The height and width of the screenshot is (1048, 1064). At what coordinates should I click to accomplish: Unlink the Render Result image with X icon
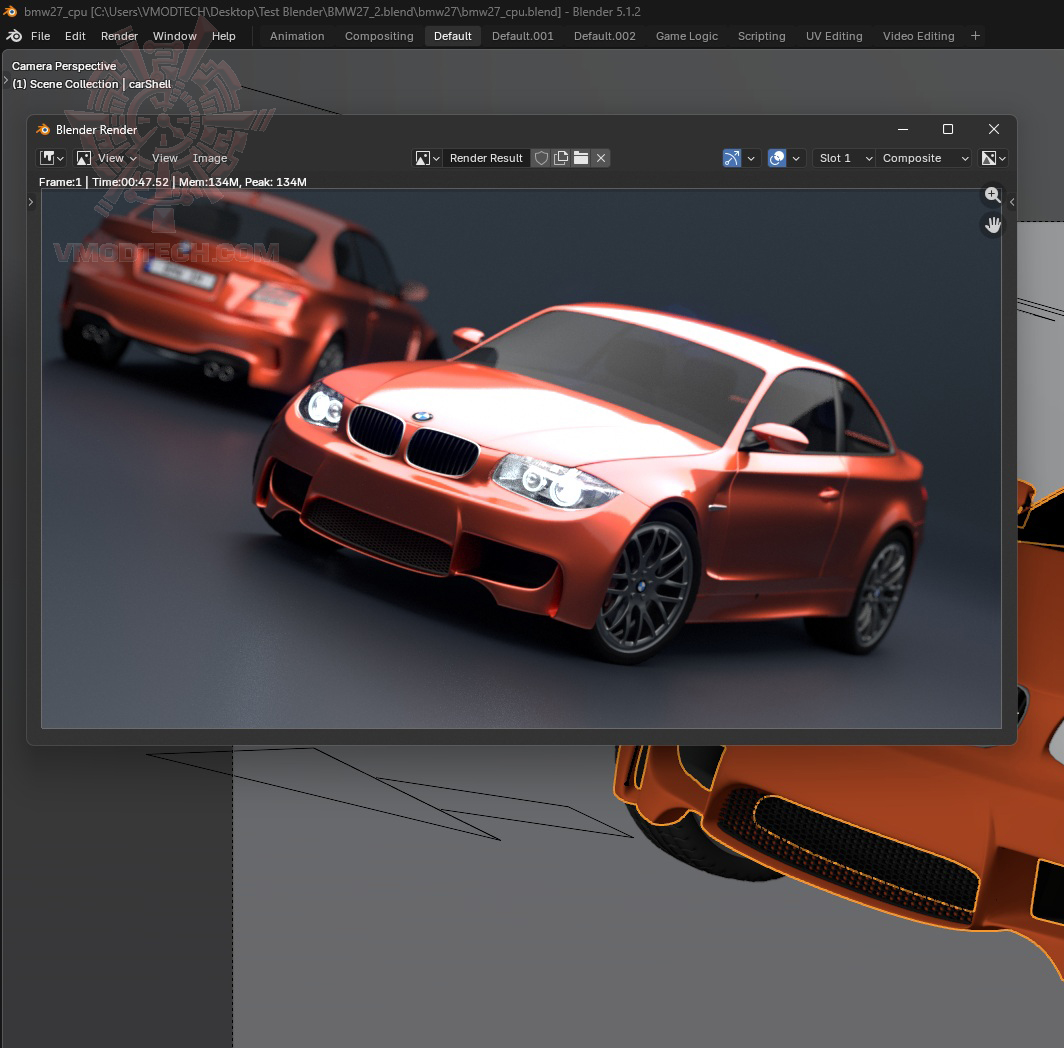[x=601, y=158]
